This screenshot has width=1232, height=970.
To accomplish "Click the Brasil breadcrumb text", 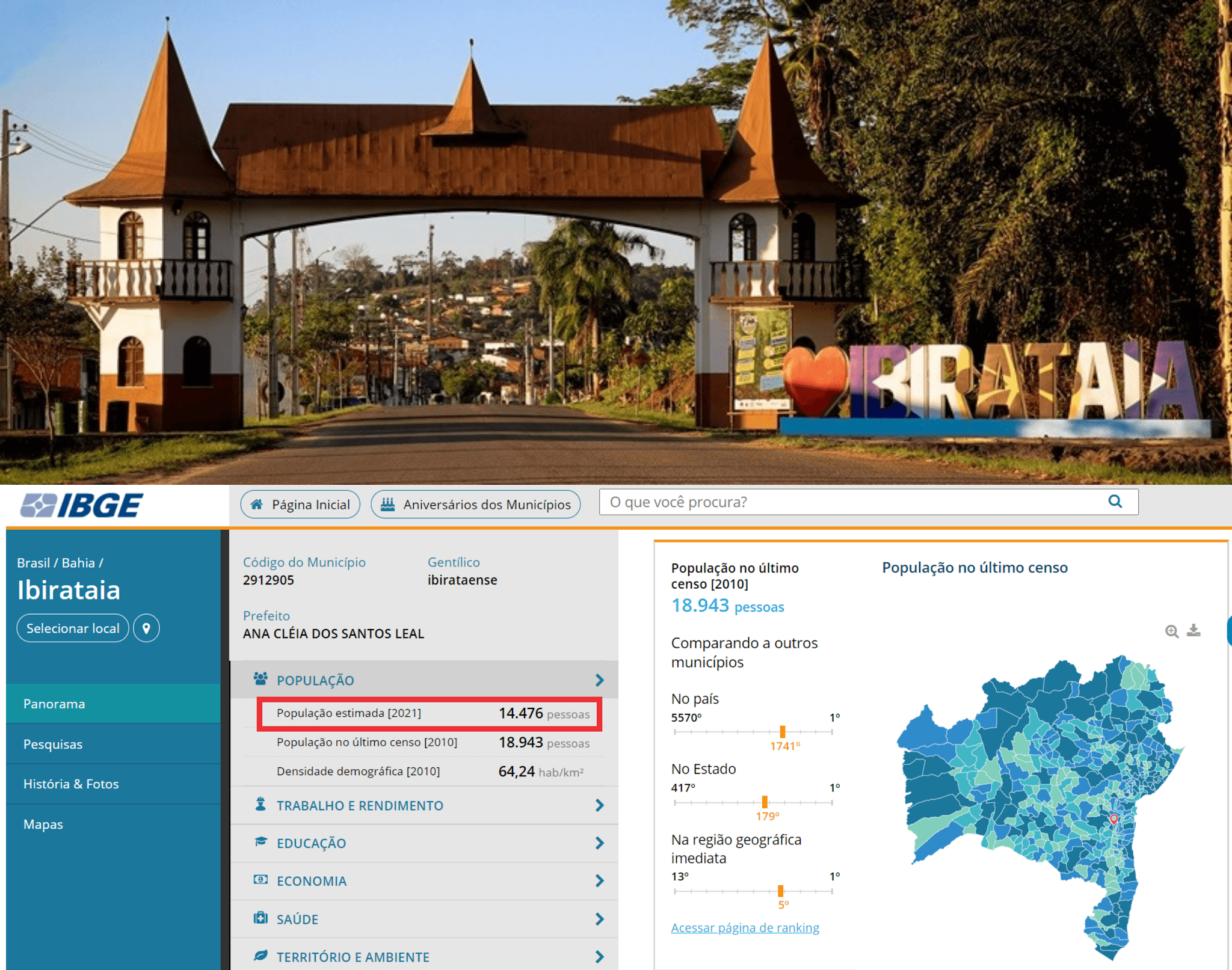I will (x=33, y=563).
